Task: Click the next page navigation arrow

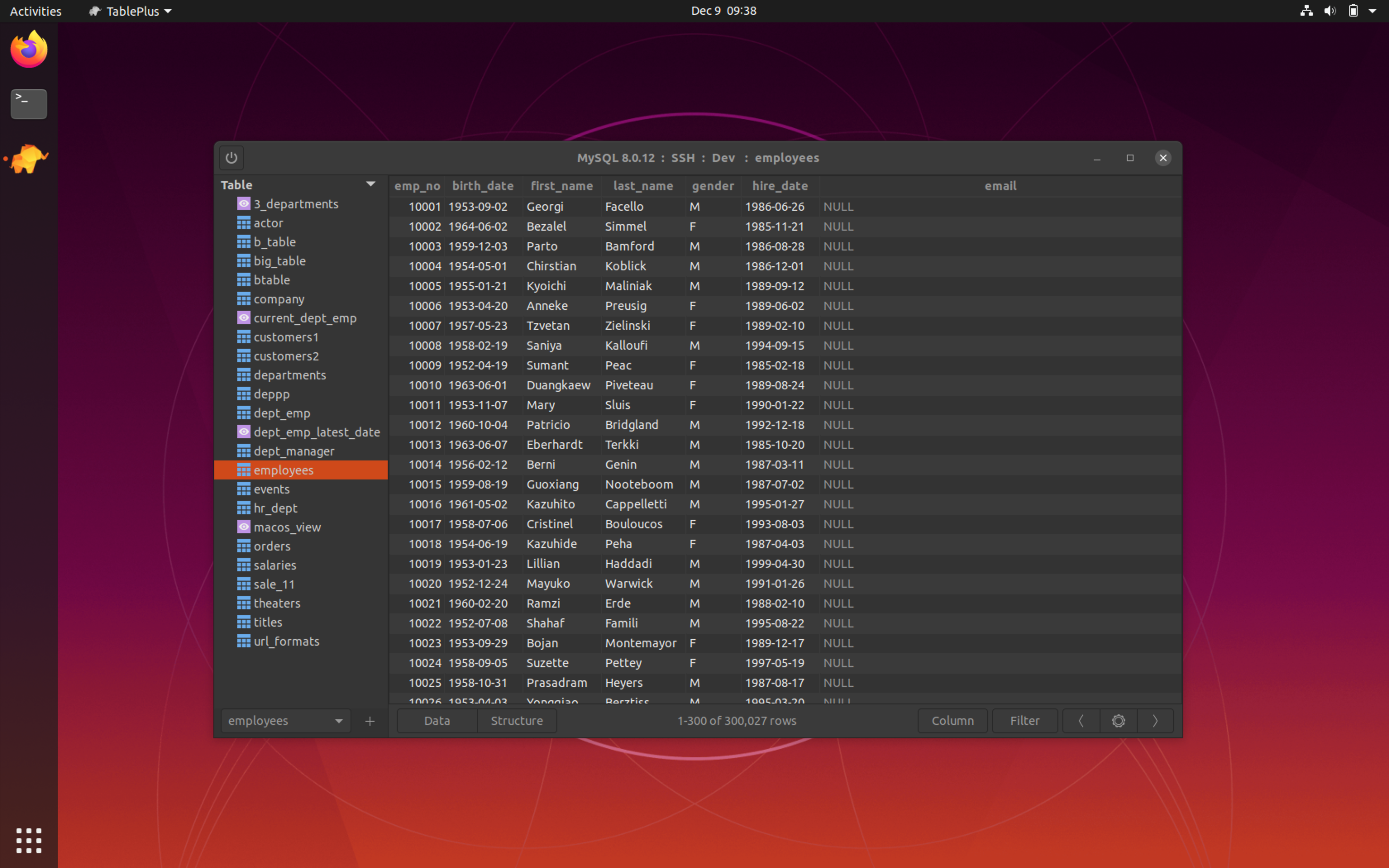Action: (x=1155, y=720)
